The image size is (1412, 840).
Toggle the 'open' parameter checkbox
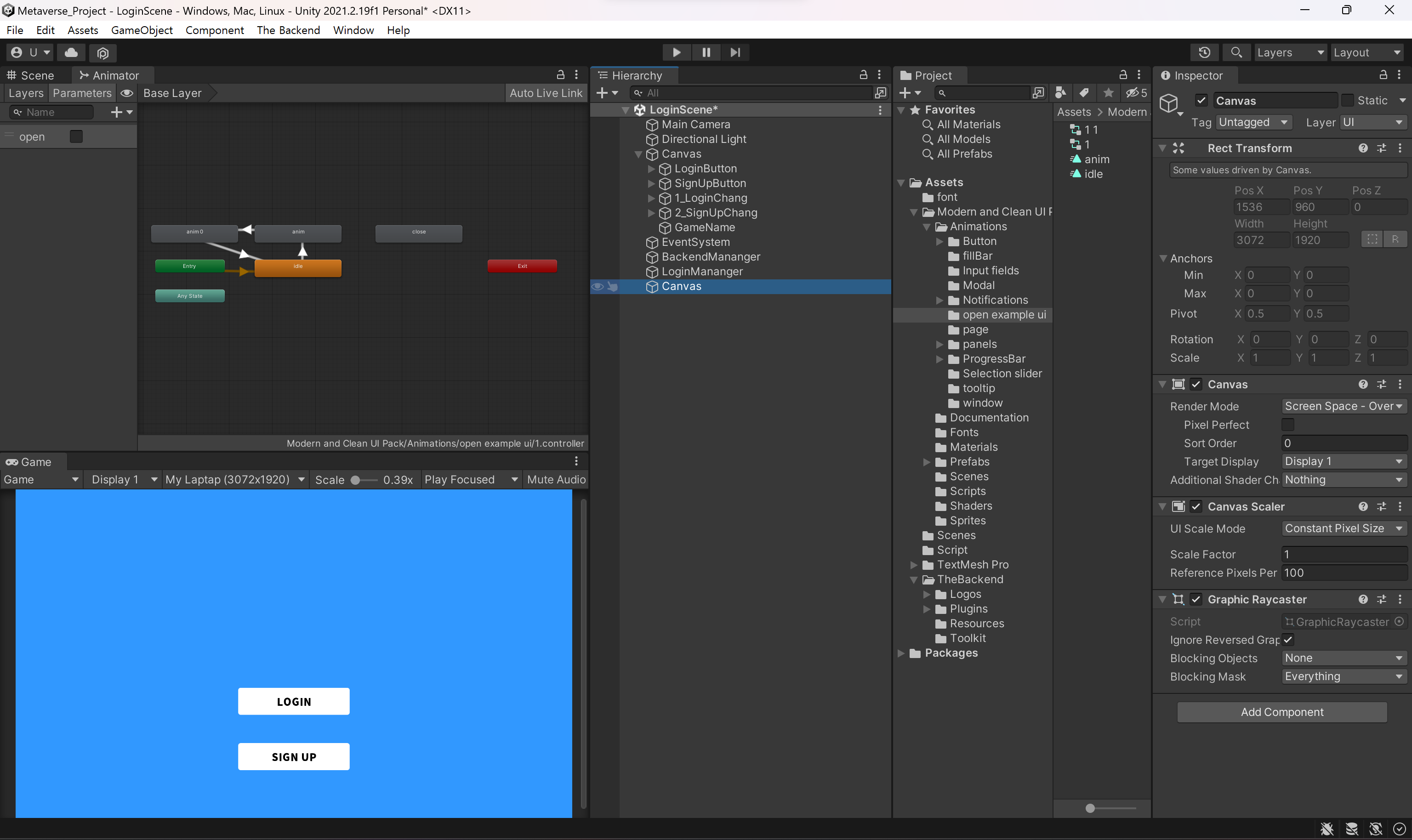click(76, 136)
